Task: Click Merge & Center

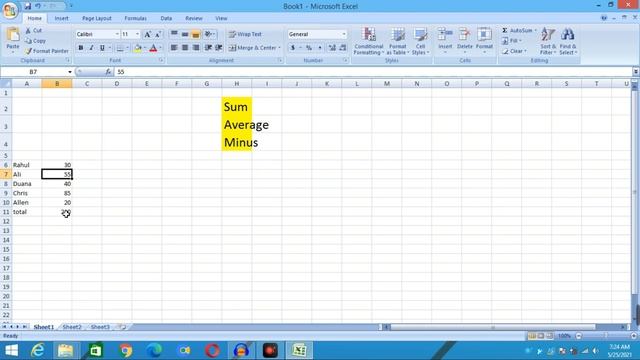Action: 252,48
